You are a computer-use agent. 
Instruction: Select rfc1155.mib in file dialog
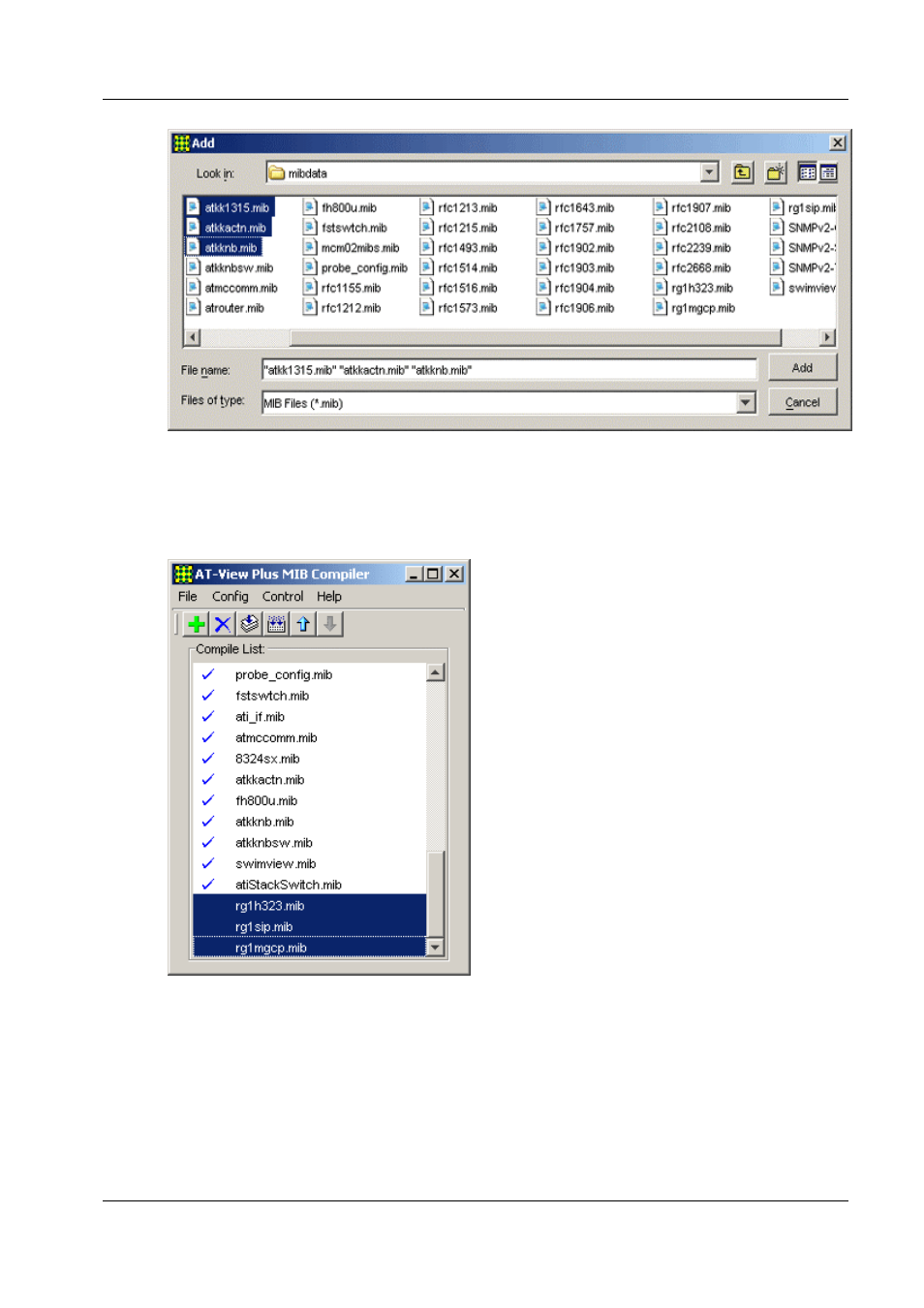(x=351, y=288)
